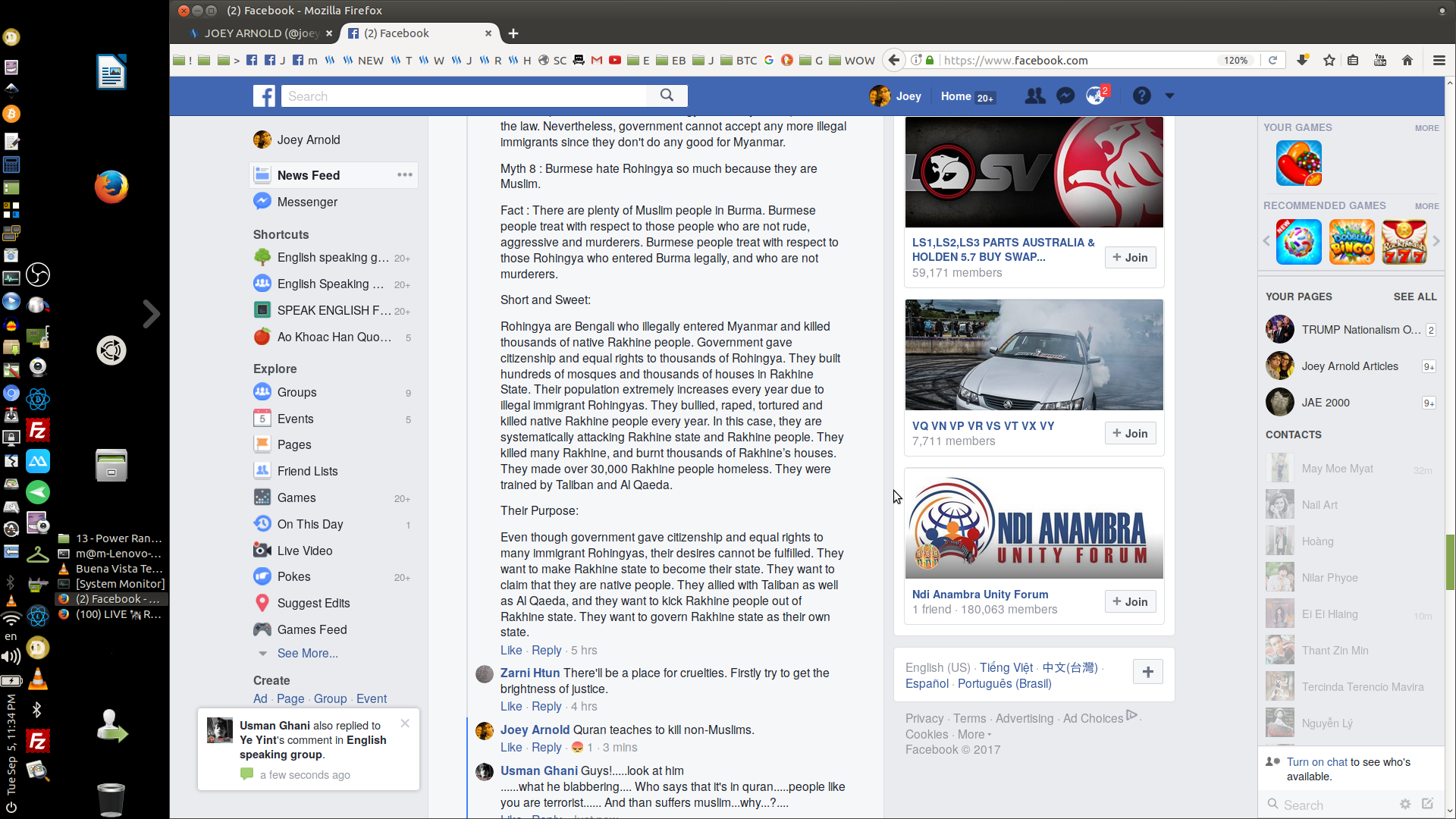
Task: Open Friend Requests icon
Action: click(x=1034, y=96)
